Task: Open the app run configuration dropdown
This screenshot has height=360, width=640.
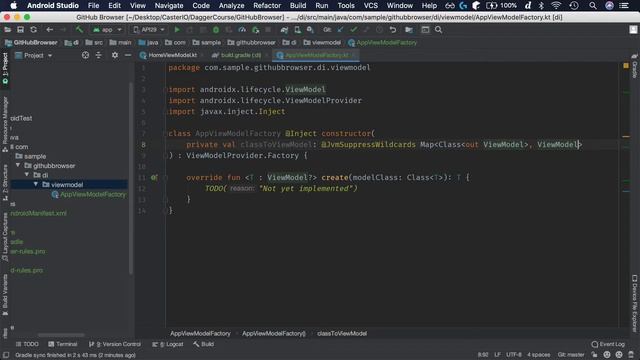Action: (x=107, y=30)
